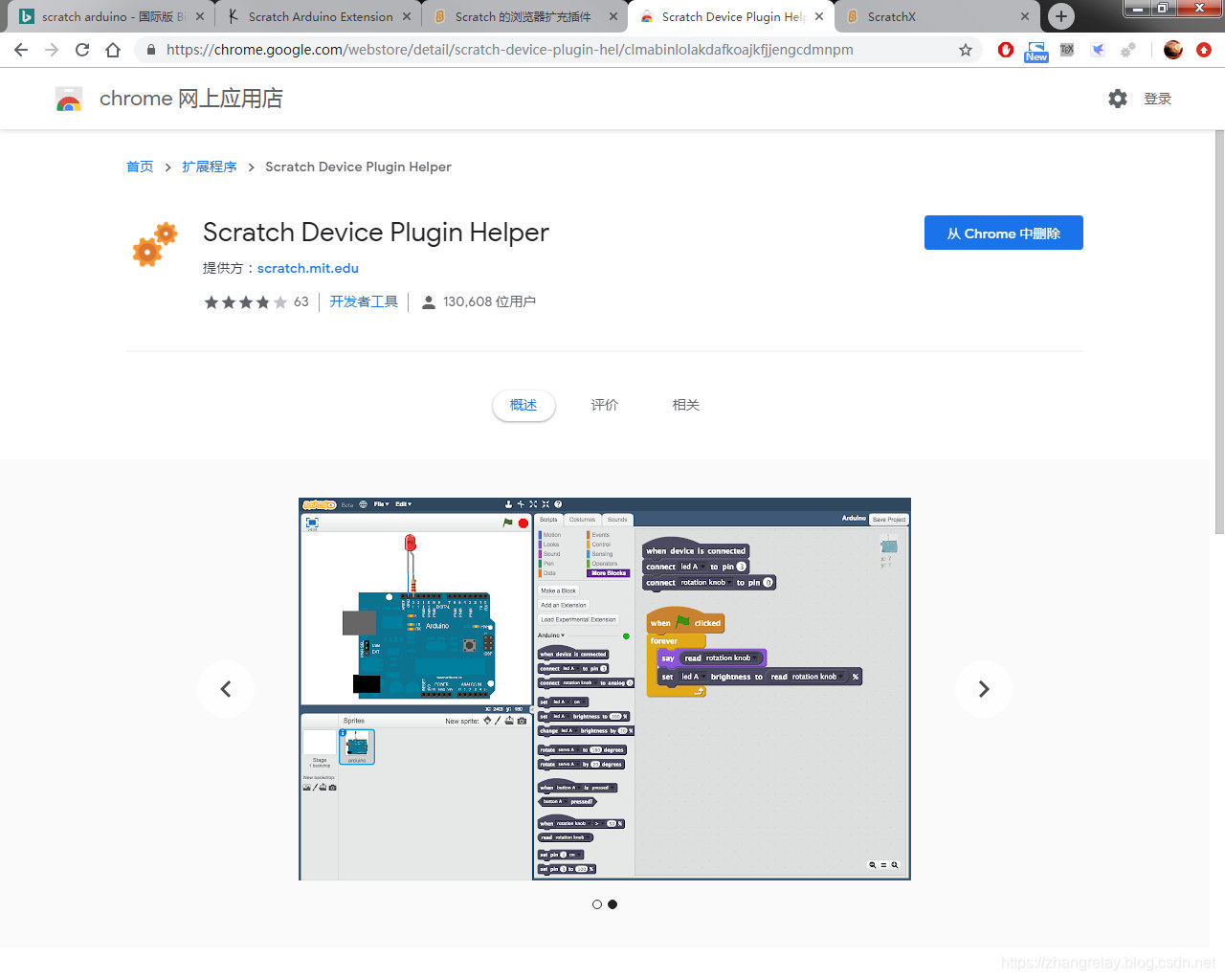
Task: Click the star rating with 63 reviews
Action: [256, 301]
